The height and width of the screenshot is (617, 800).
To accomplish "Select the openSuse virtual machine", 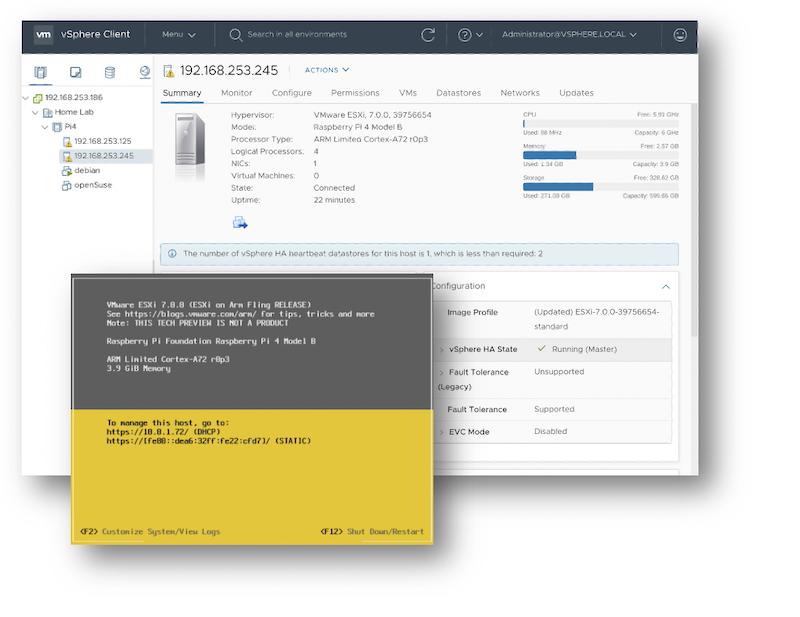I will [x=91, y=185].
